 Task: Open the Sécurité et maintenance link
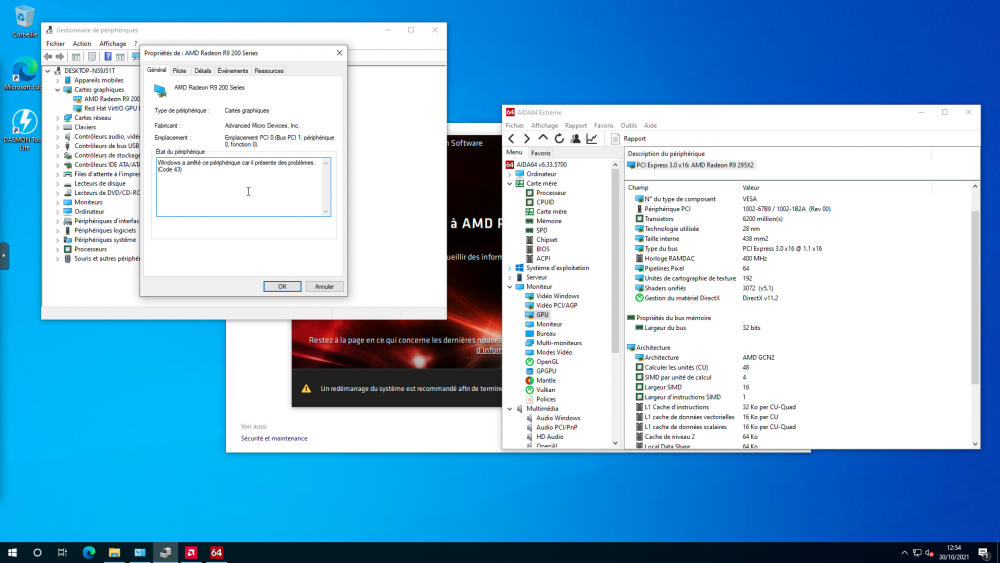[274, 439]
